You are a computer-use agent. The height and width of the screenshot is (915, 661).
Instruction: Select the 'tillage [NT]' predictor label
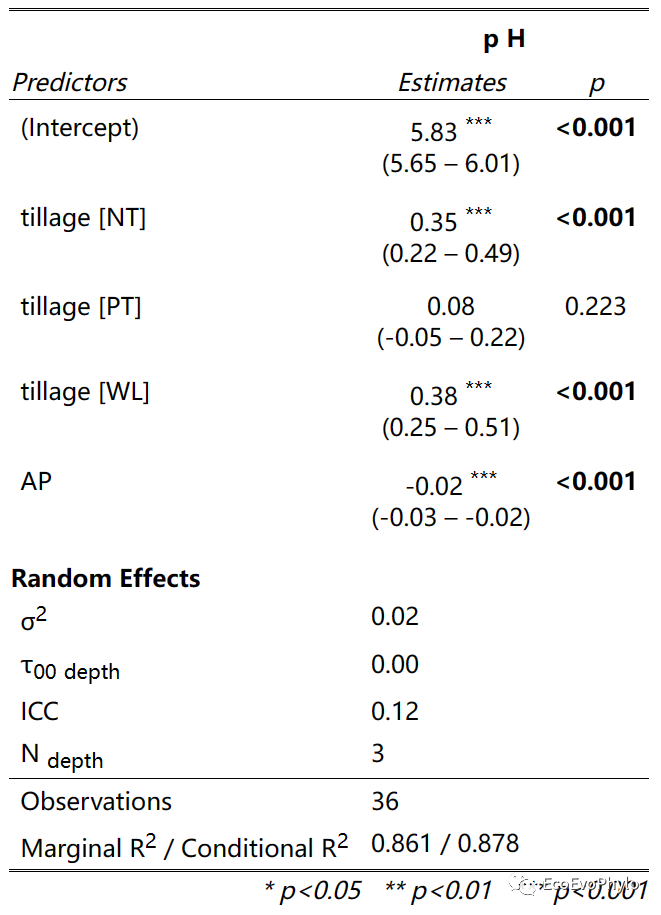click(x=83, y=217)
